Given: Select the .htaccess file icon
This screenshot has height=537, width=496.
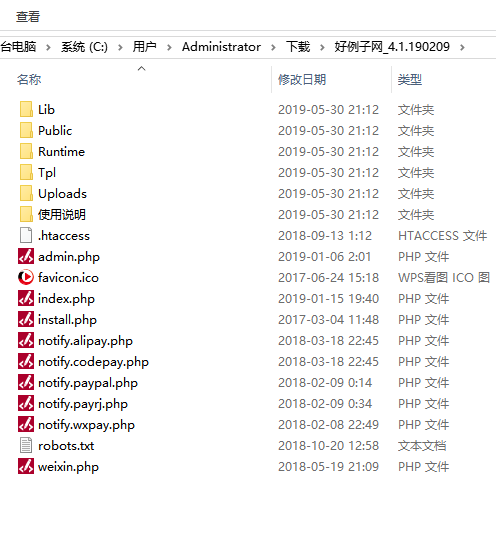Looking at the screenshot, I should tap(26, 235).
